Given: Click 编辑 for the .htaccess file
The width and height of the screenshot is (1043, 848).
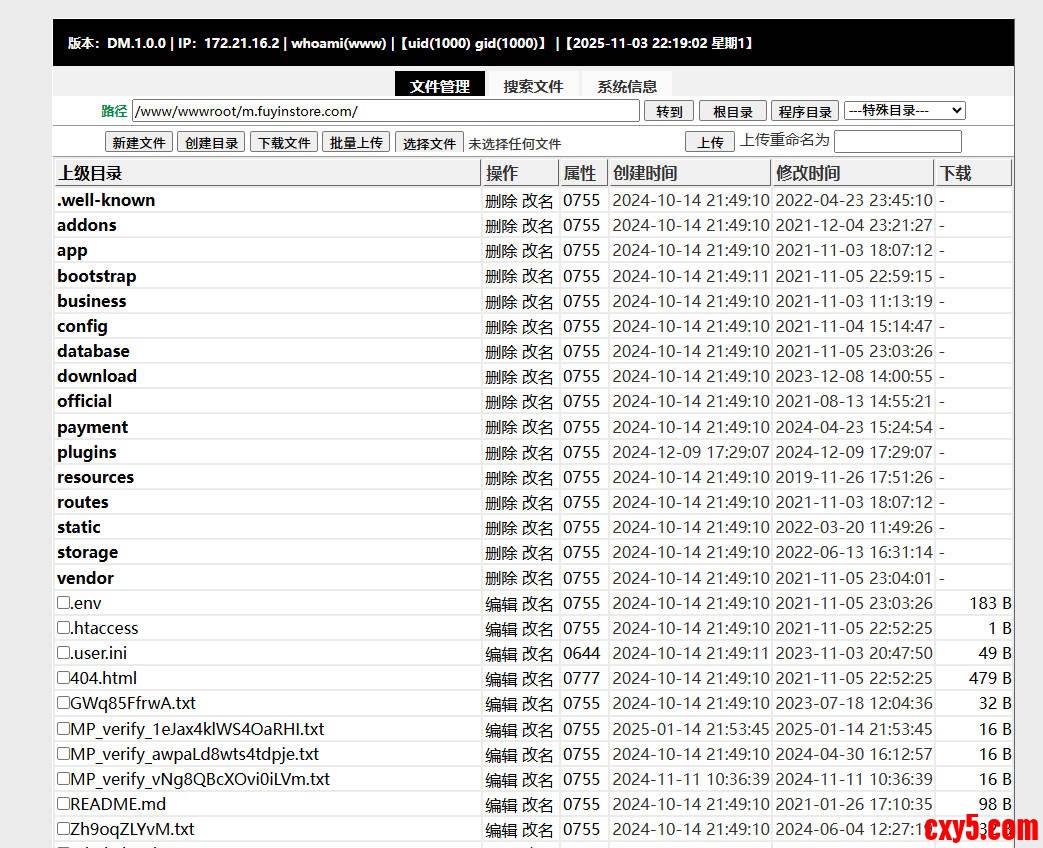Looking at the screenshot, I should click(x=501, y=628).
